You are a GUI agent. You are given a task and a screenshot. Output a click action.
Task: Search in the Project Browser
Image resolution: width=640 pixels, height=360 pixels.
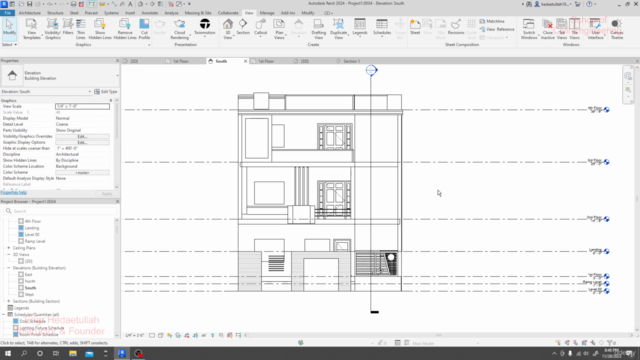[x=60, y=211]
